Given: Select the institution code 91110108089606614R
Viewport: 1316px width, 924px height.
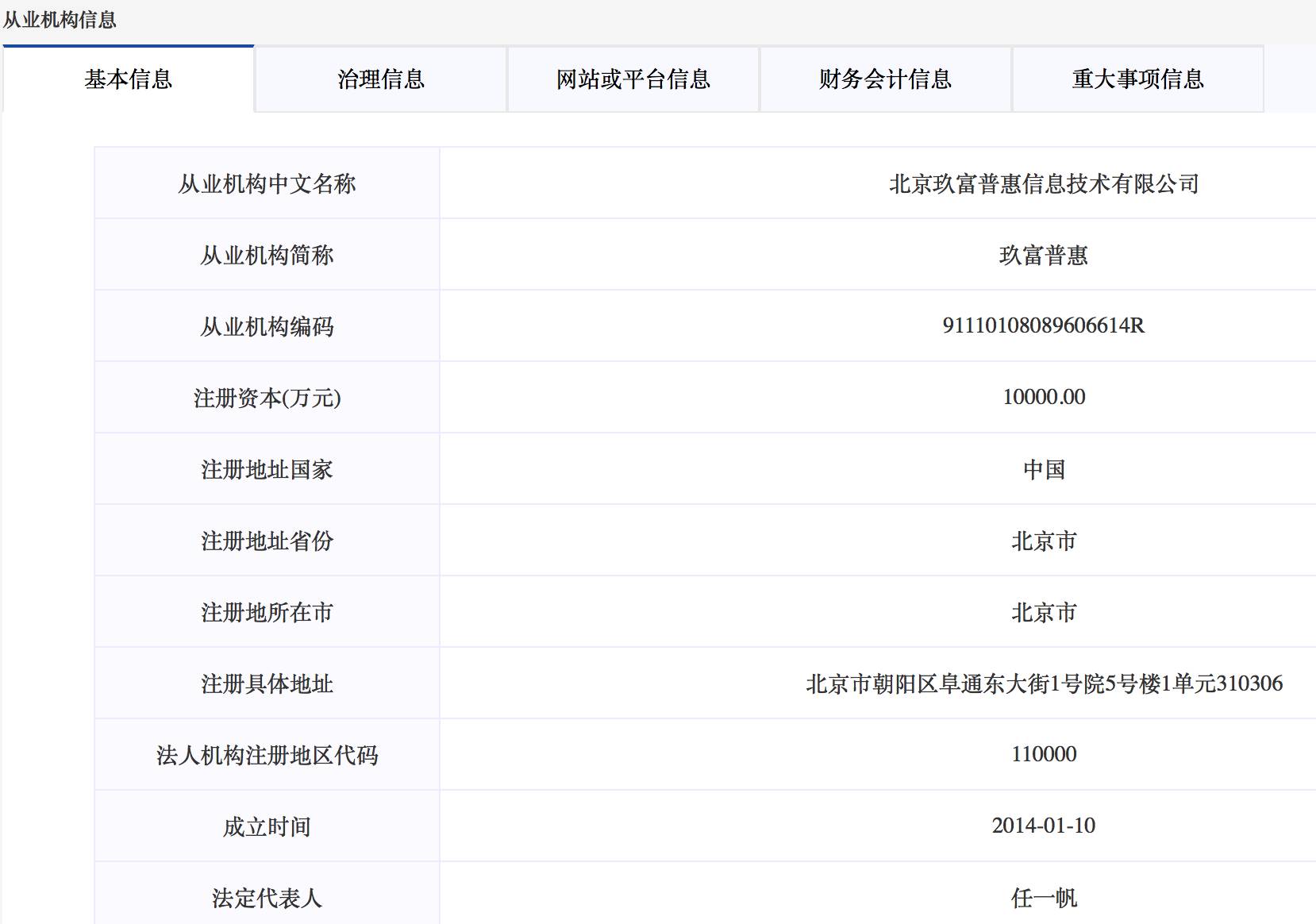Looking at the screenshot, I should 1044,325.
